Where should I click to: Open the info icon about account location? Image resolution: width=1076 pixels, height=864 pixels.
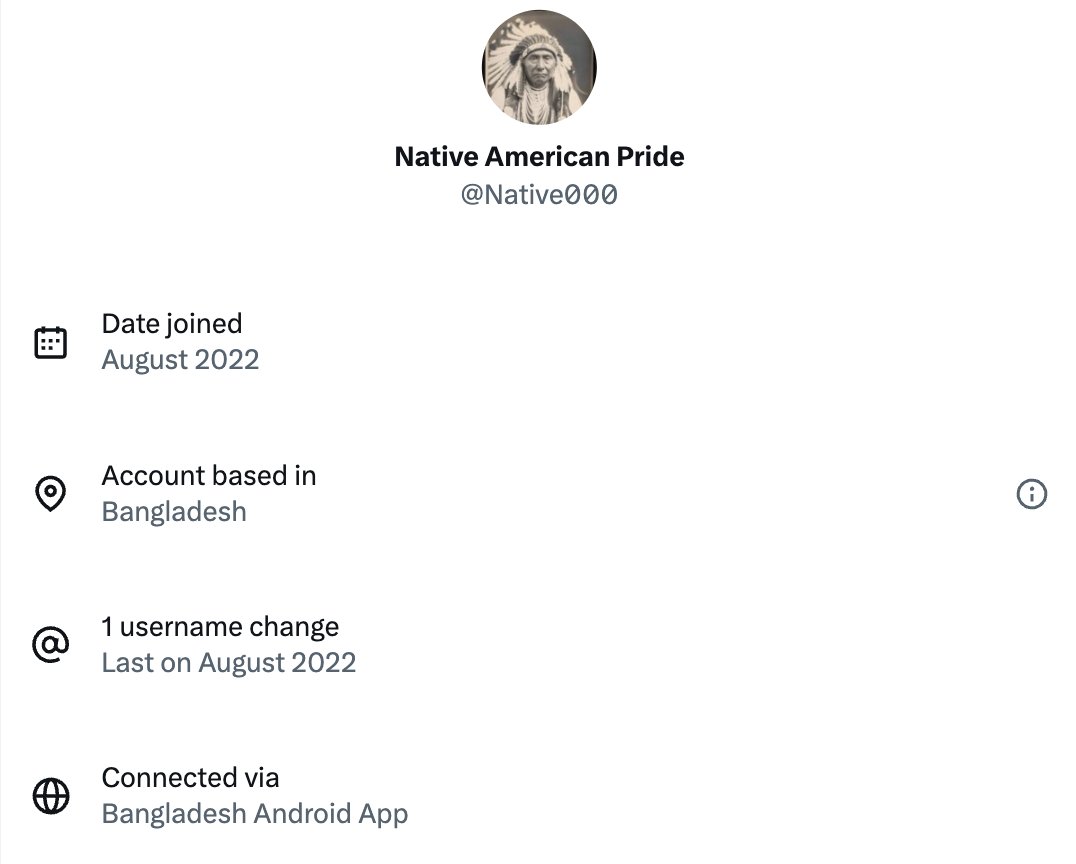[x=1031, y=494]
